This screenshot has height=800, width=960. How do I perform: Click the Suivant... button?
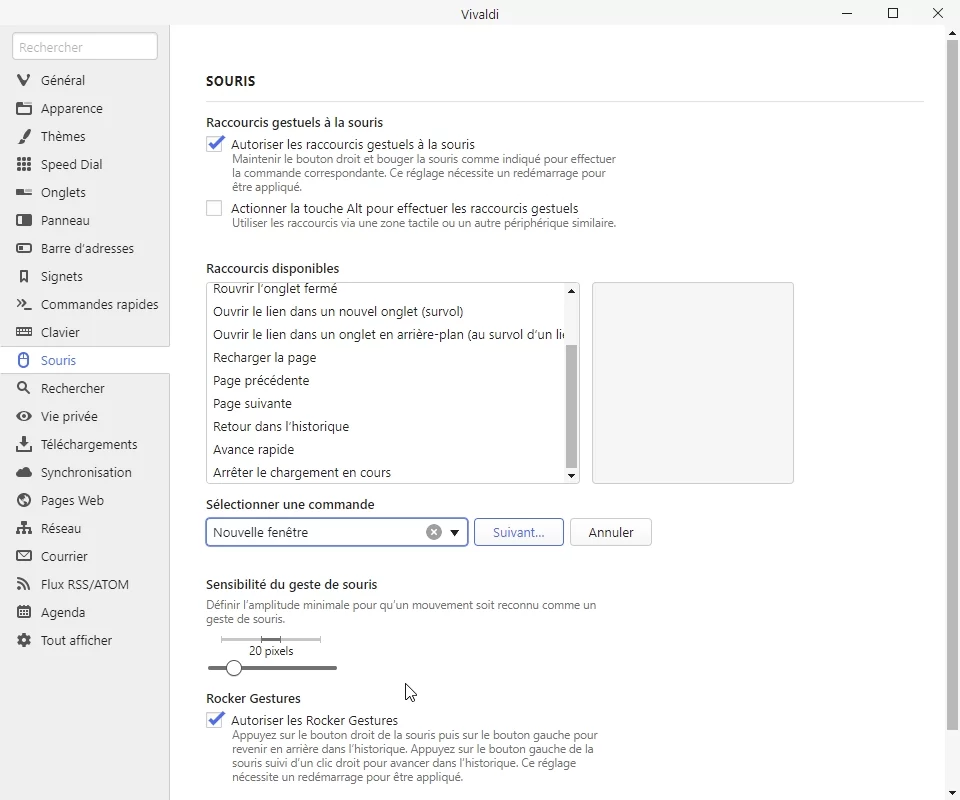point(519,533)
